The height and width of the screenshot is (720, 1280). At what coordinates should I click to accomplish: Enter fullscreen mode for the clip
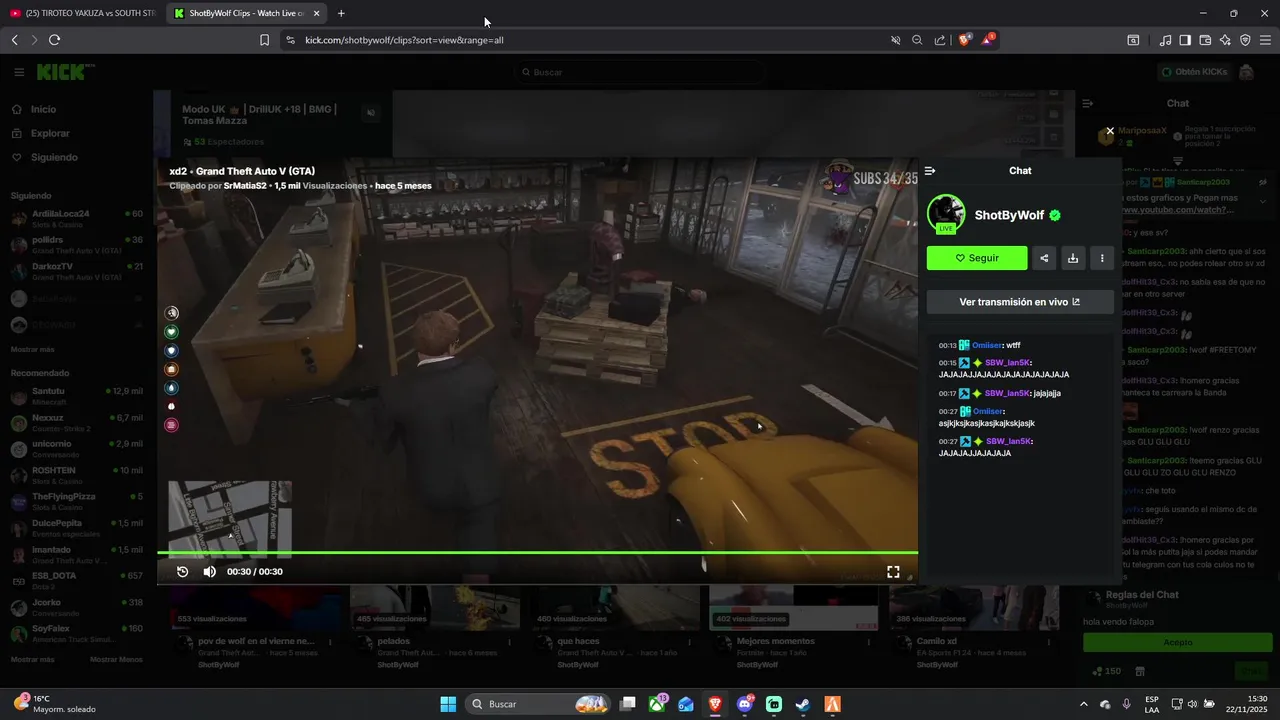(x=893, y=572)
